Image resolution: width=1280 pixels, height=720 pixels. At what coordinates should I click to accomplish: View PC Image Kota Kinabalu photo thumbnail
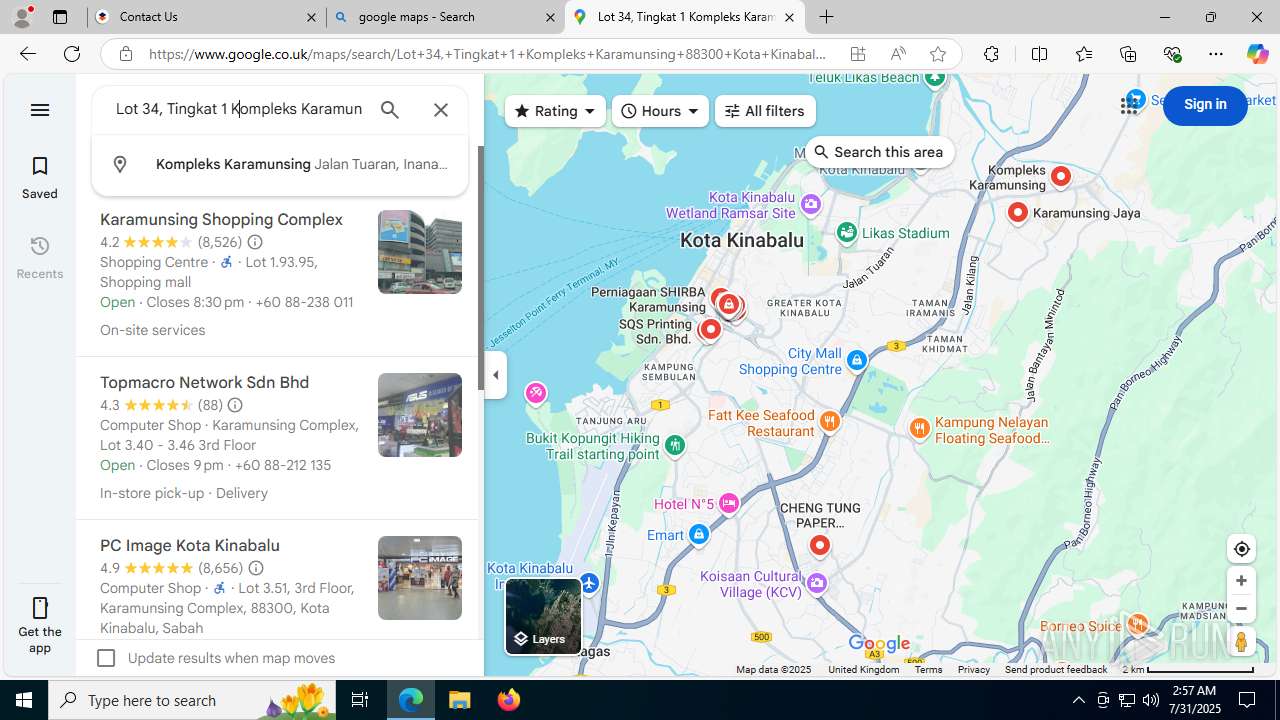pos(420,578)
